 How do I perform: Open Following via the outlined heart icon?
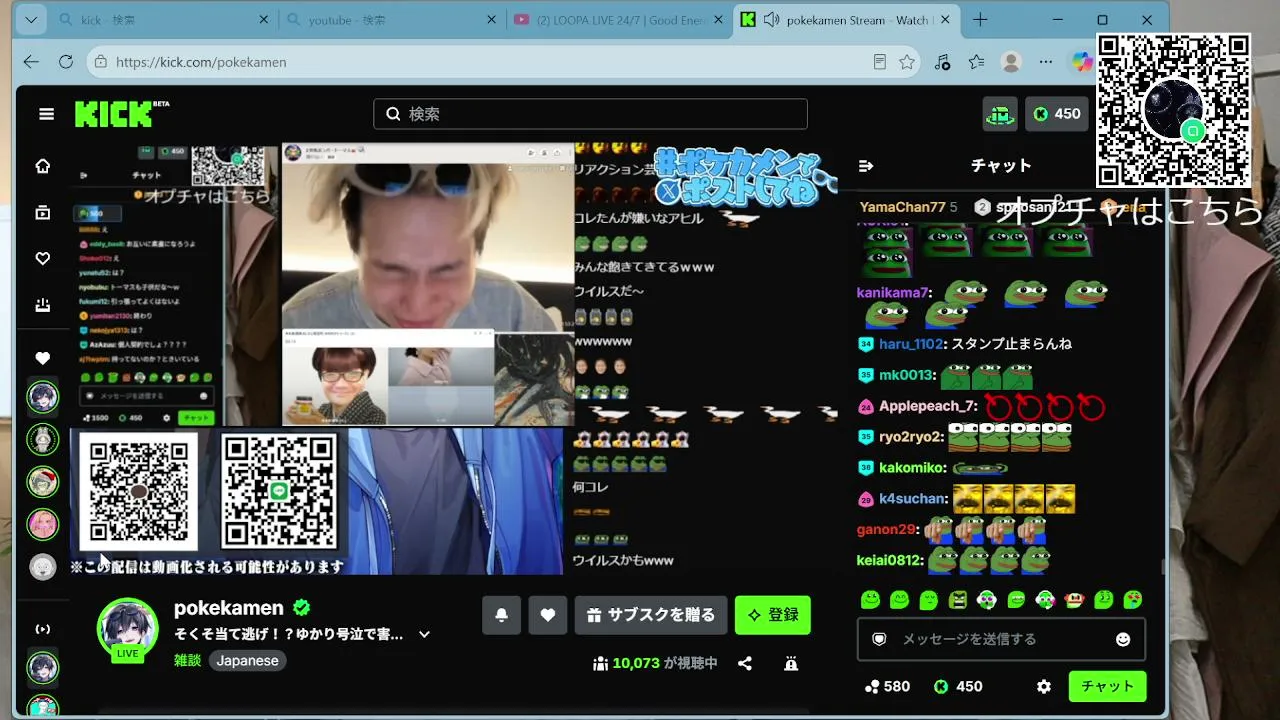[43, 259]
